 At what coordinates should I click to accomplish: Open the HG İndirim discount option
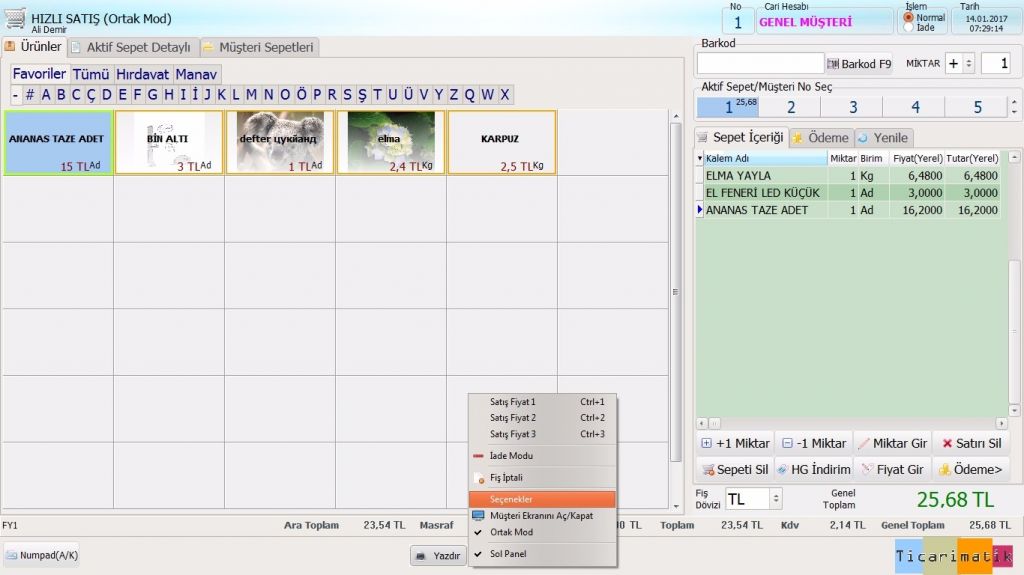tap(814, 469)
